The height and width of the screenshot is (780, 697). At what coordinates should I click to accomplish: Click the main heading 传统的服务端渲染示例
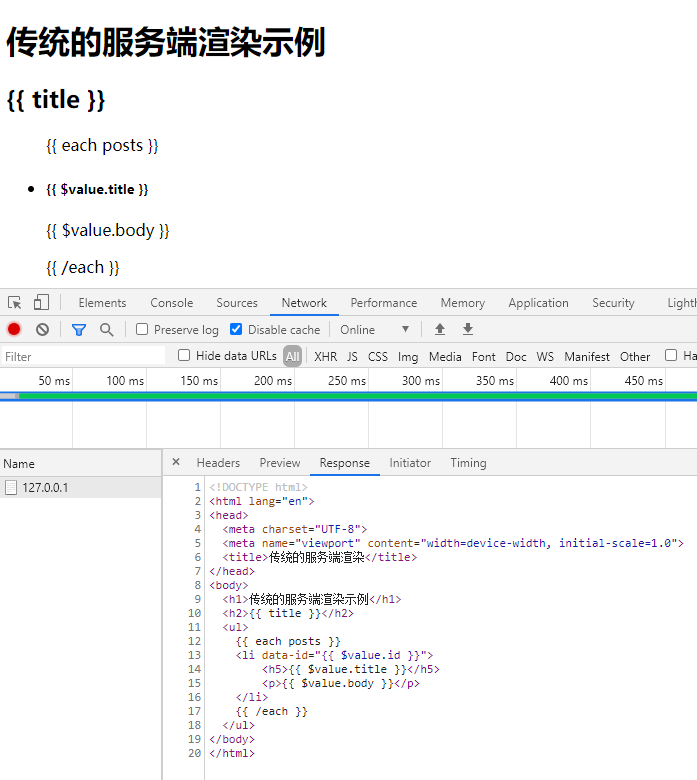click(166, 42)
